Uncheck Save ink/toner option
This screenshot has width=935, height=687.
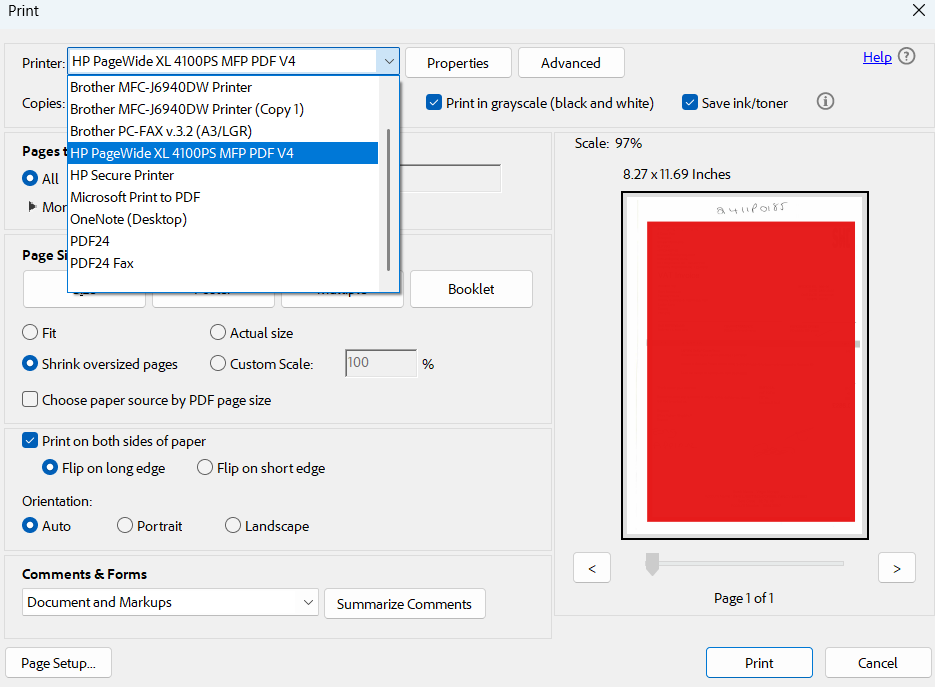(690, 103)
